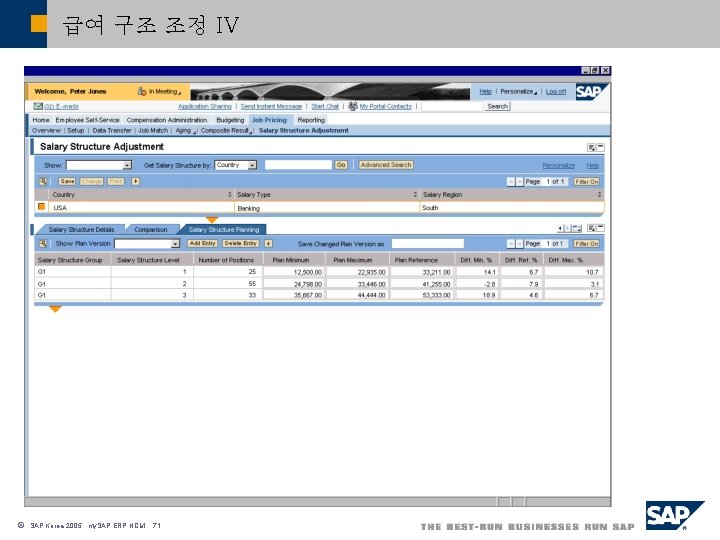Toggle Filter On in the planning table
The width and height of the screenshot is (720, 540).
click(587, 244)
